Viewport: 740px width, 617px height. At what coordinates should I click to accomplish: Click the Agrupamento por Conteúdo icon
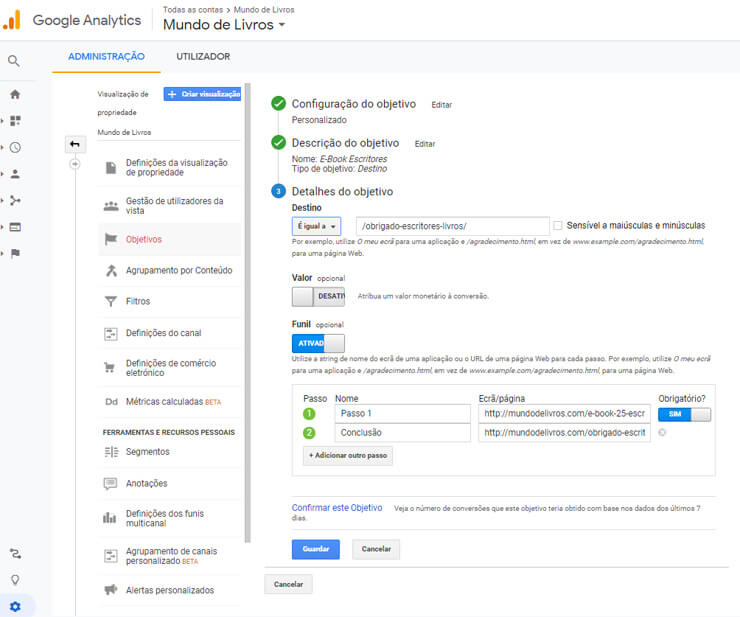(111, 270)
